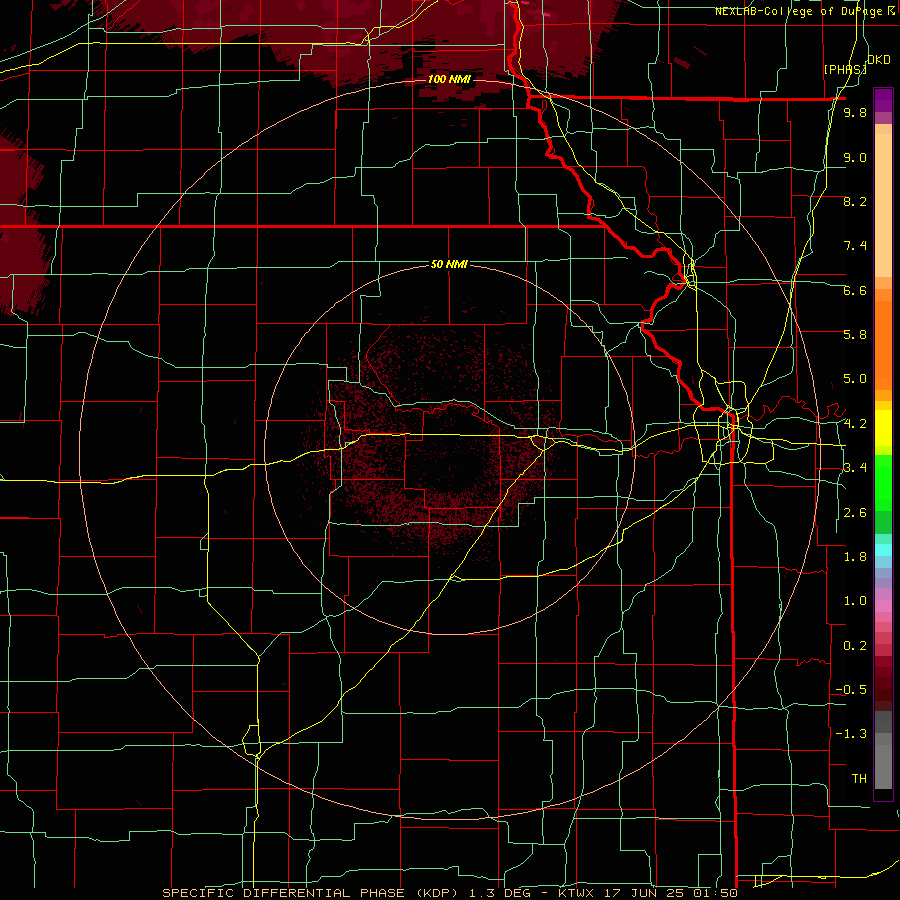Image resolution: width=900 pixels, height=900 pixels.
Task: Click the 5.0 scale value
Action: click(x=855, y=379)
